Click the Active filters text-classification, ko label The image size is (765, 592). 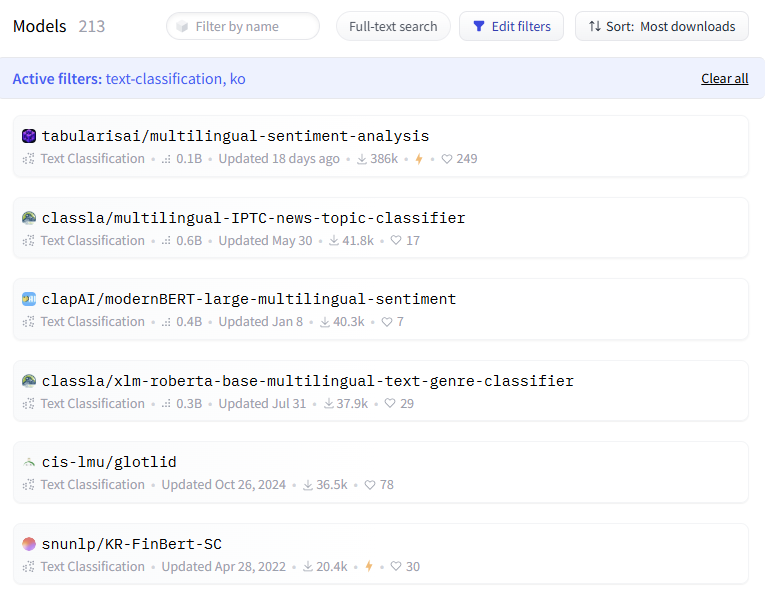click(x=129, y=79)
